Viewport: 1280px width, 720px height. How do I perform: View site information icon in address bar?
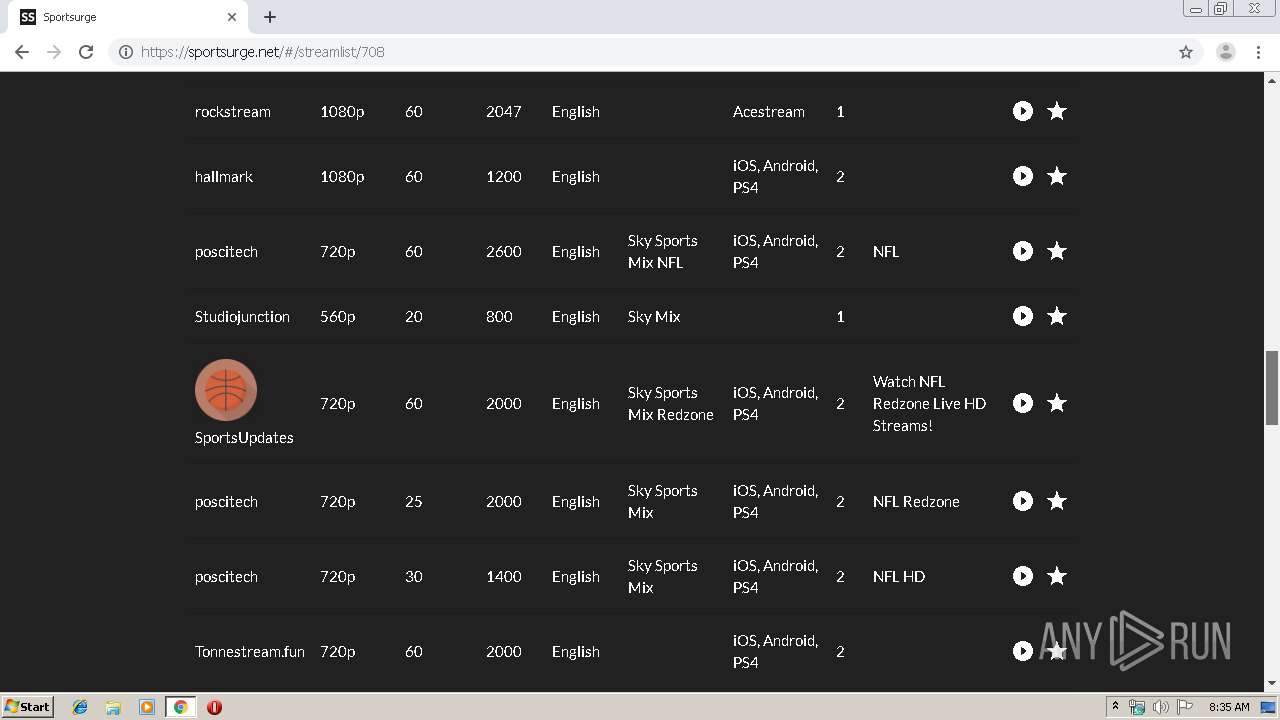[126, 52]
